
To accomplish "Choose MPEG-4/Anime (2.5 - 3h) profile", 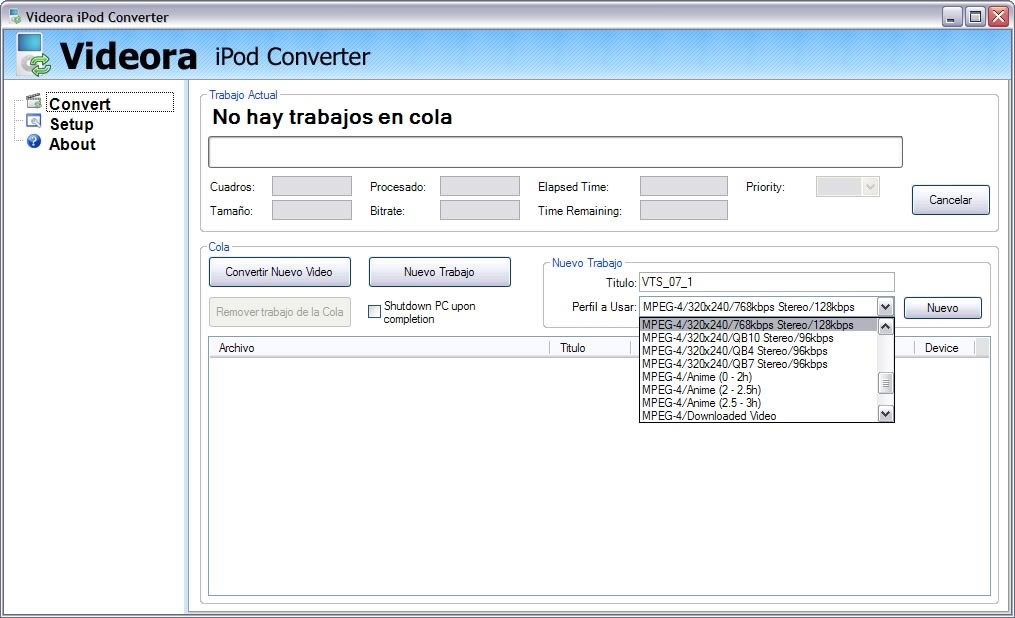I will point(758,403).
